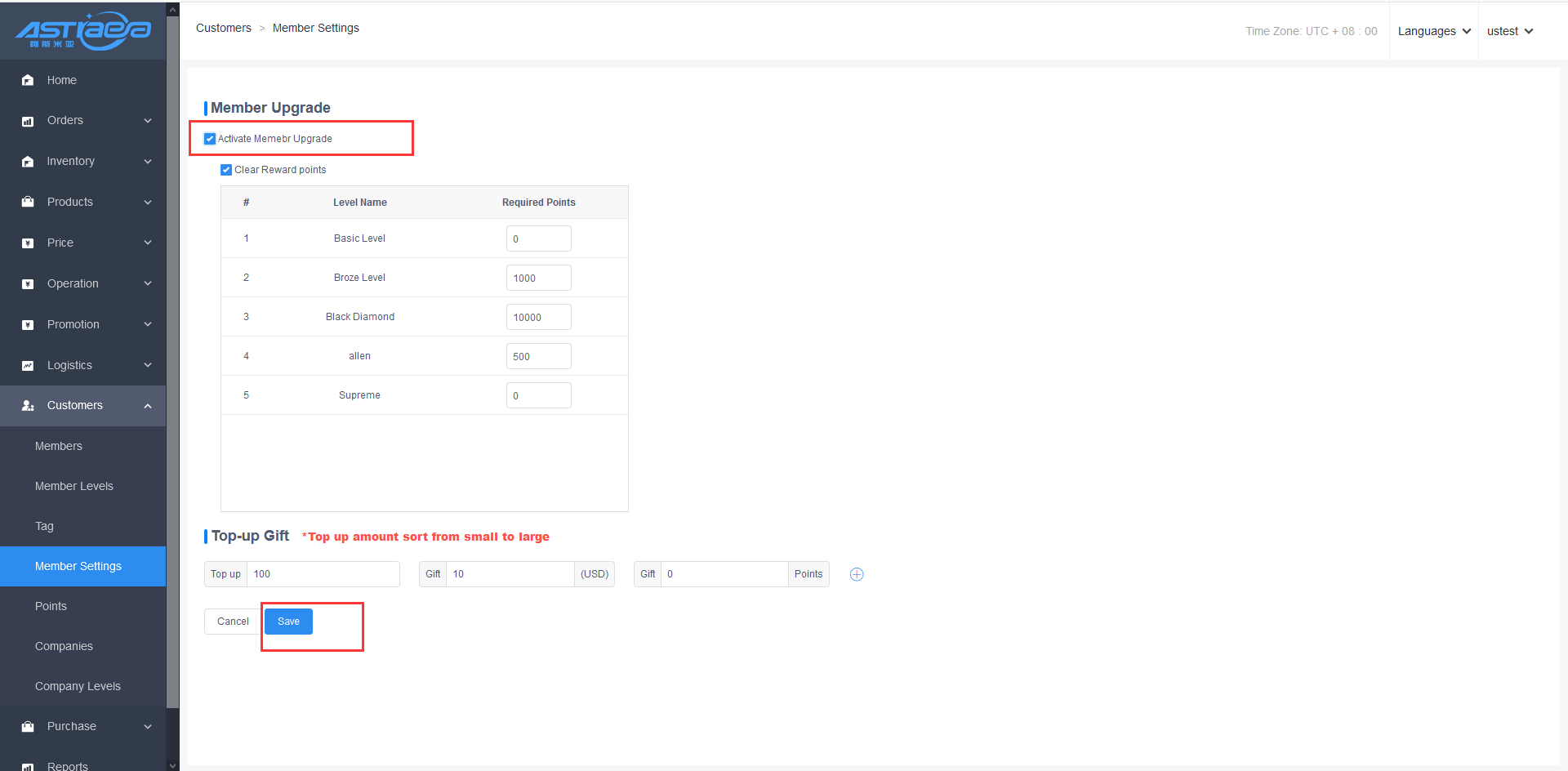1568x771 pixels.
Task: Collapse the Customers menu section
Action: (x=148, y=406)
